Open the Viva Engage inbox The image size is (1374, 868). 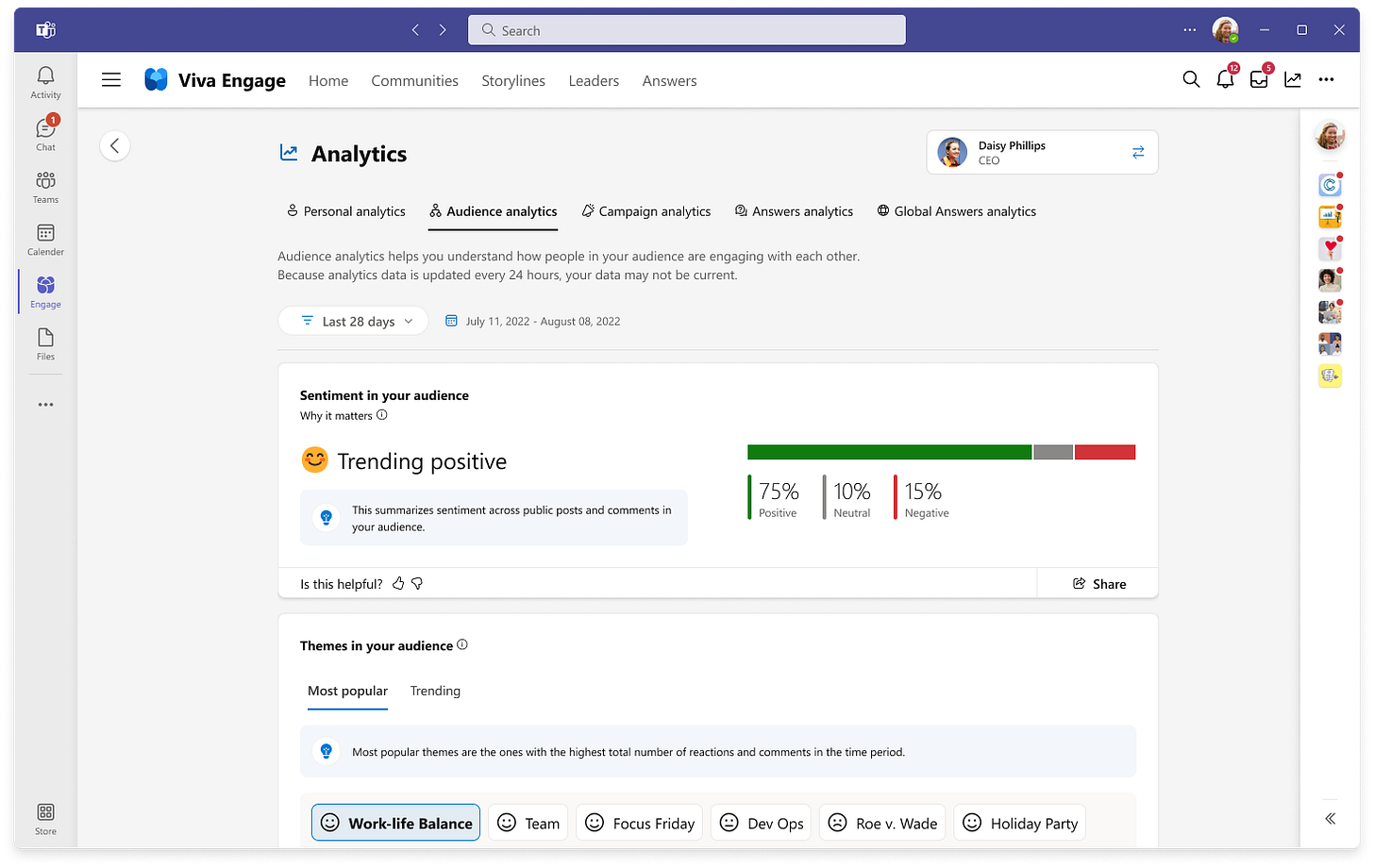click(x=1259, y=80)
